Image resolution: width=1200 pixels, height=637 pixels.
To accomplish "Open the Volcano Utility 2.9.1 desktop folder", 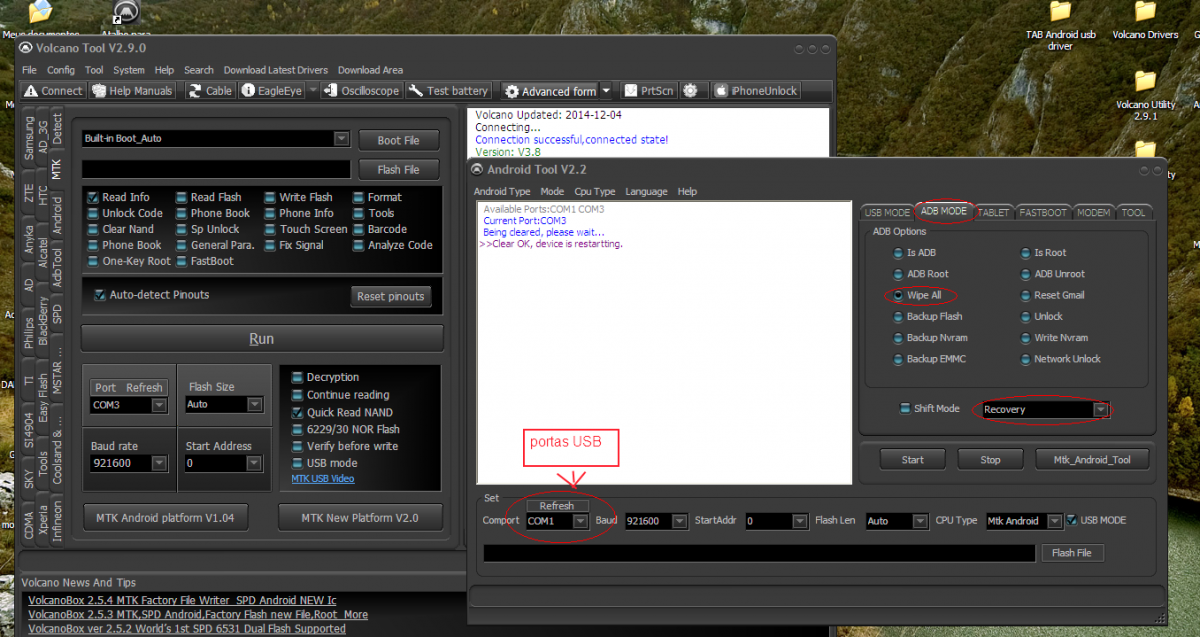I will click(x=1146, y=94).
